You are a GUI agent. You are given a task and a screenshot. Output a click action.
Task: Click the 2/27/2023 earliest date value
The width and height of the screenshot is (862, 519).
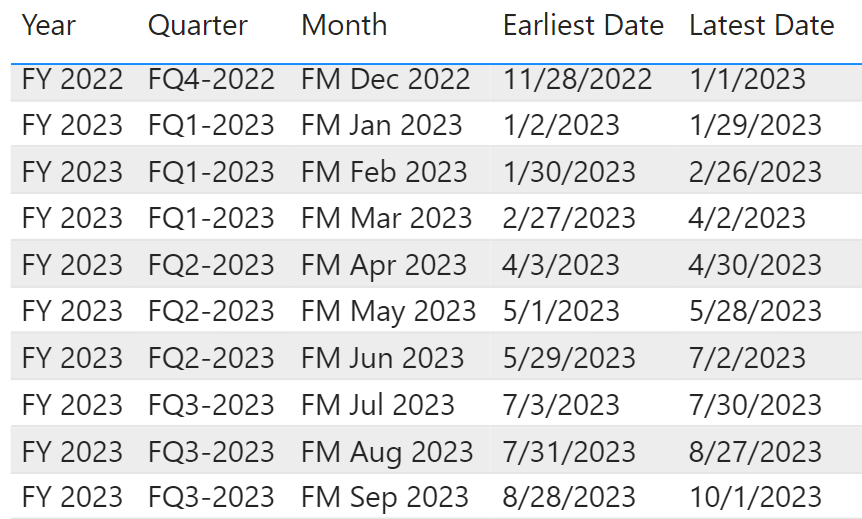point(569,218)
